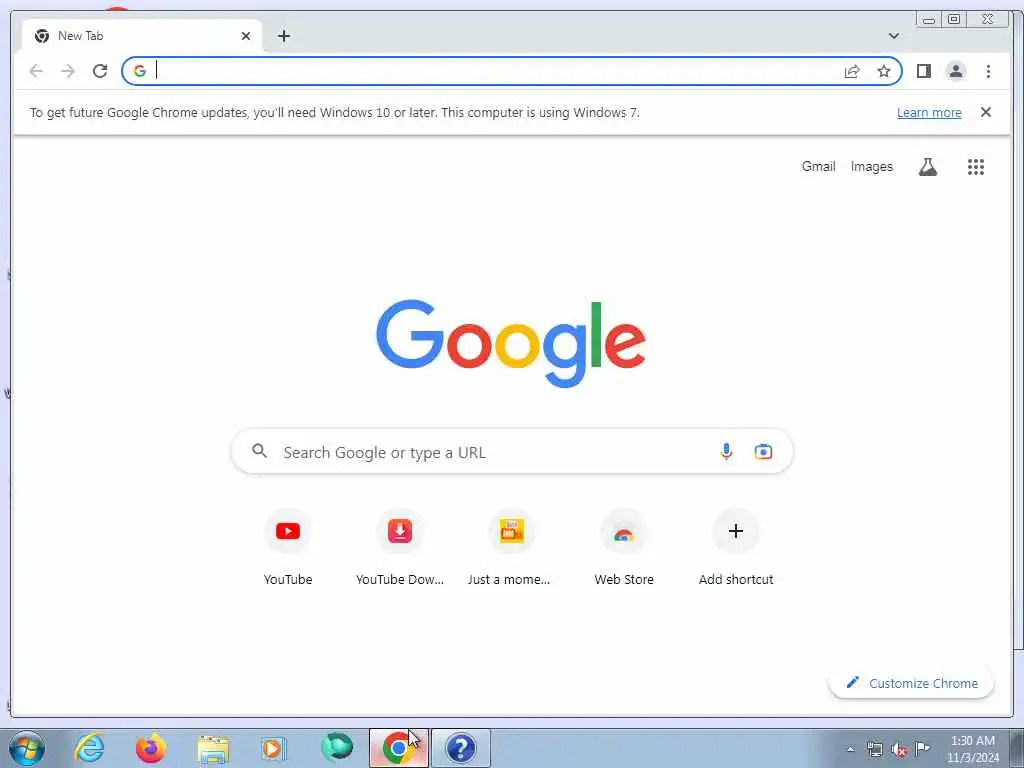Click the Google icon in address bar
1024x768 pixels.
[140, 71]
